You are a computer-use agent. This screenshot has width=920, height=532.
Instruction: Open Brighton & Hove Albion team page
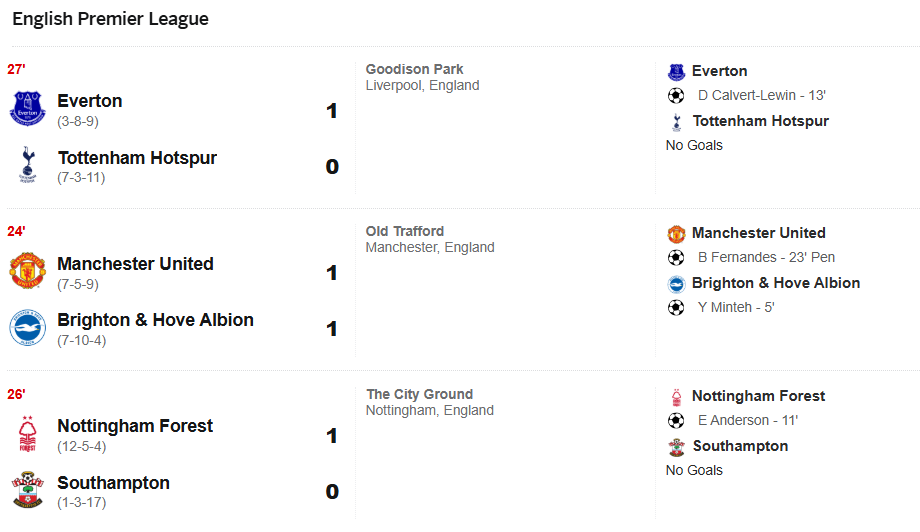tap(155, 320)
